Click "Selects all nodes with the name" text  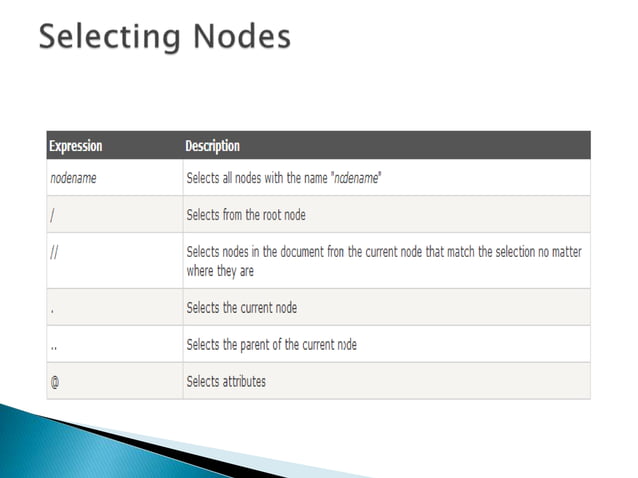point(252,179)
